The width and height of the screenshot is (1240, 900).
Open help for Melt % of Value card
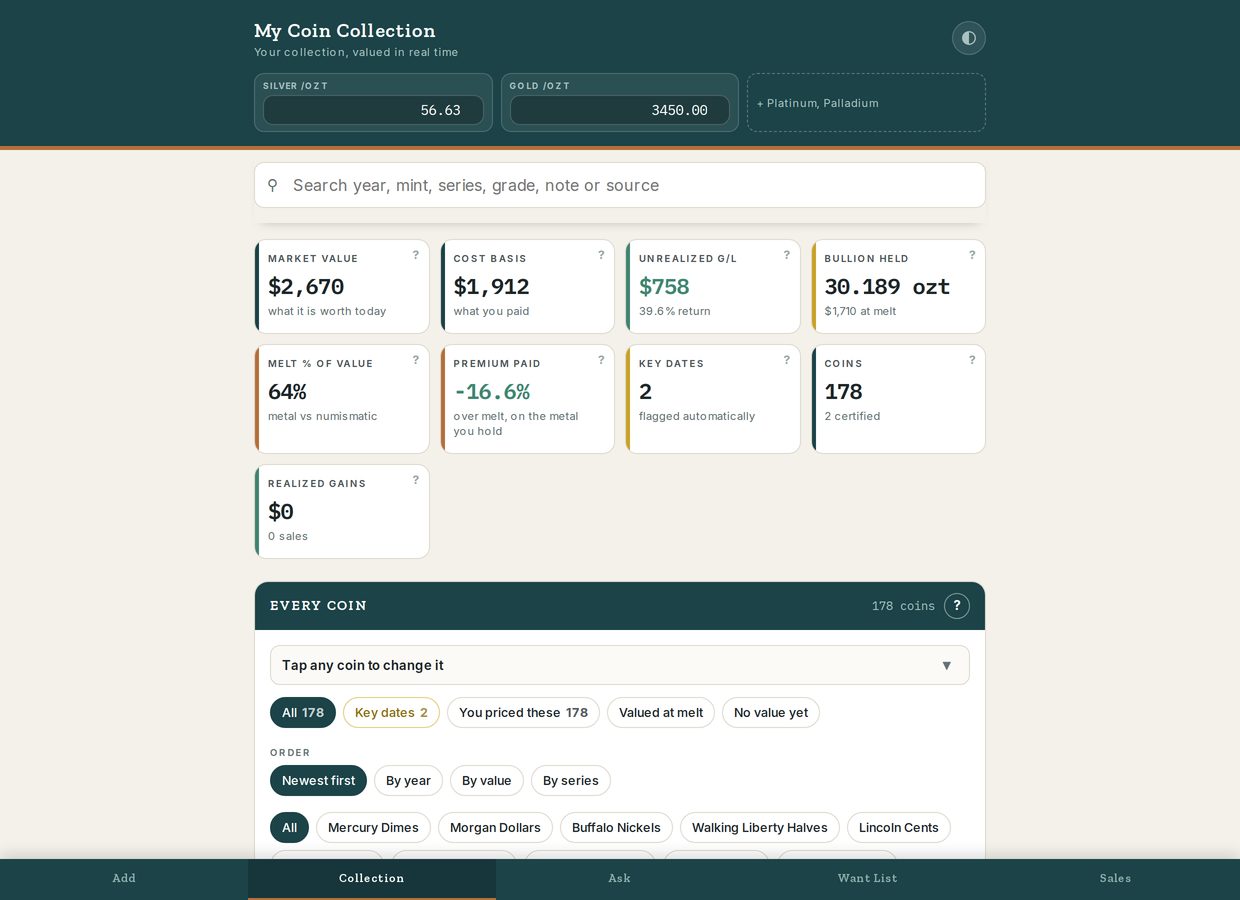coord(416,360)
